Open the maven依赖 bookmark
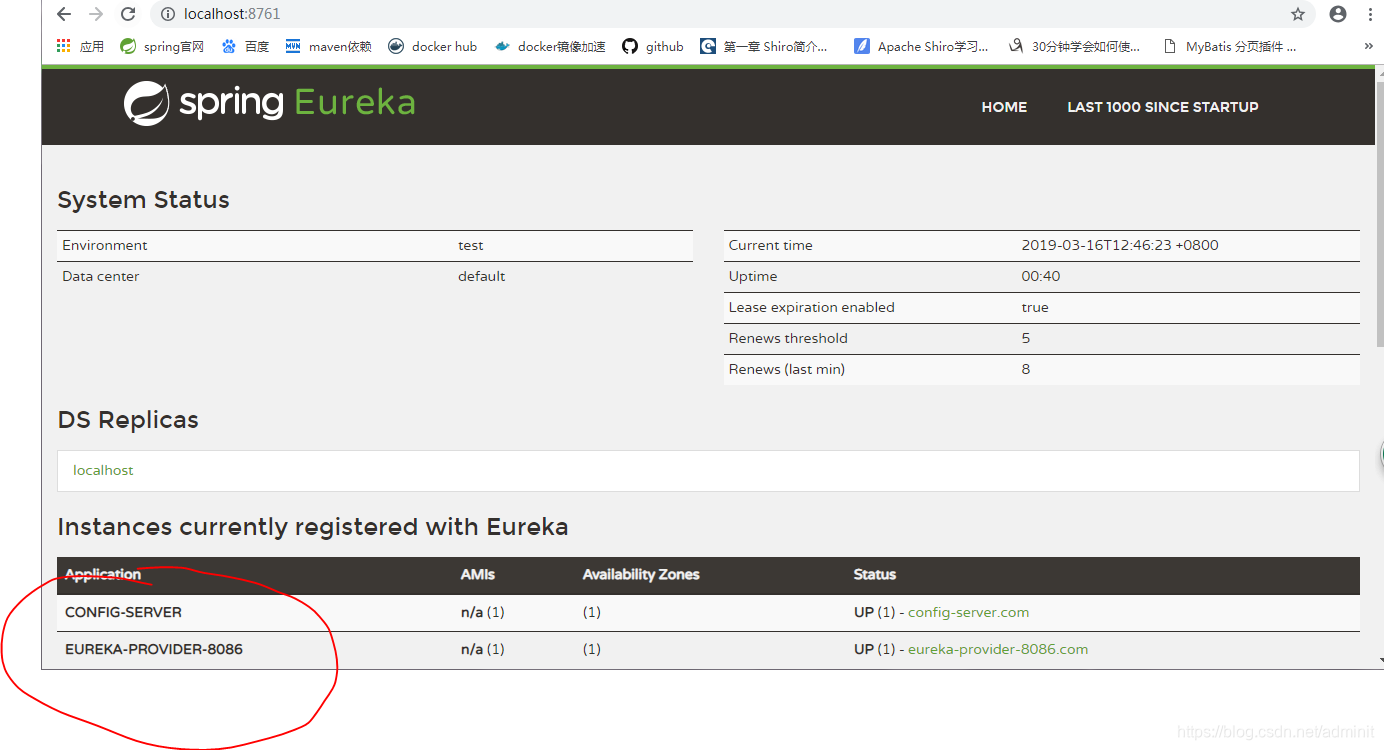This screenshot has width=1384, height=750. (328, 46)
